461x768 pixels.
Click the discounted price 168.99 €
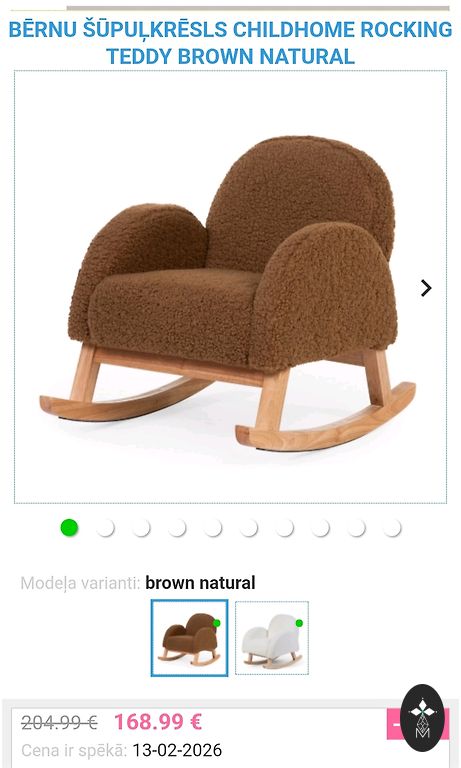pyautogui.click(x=158, y=721)
